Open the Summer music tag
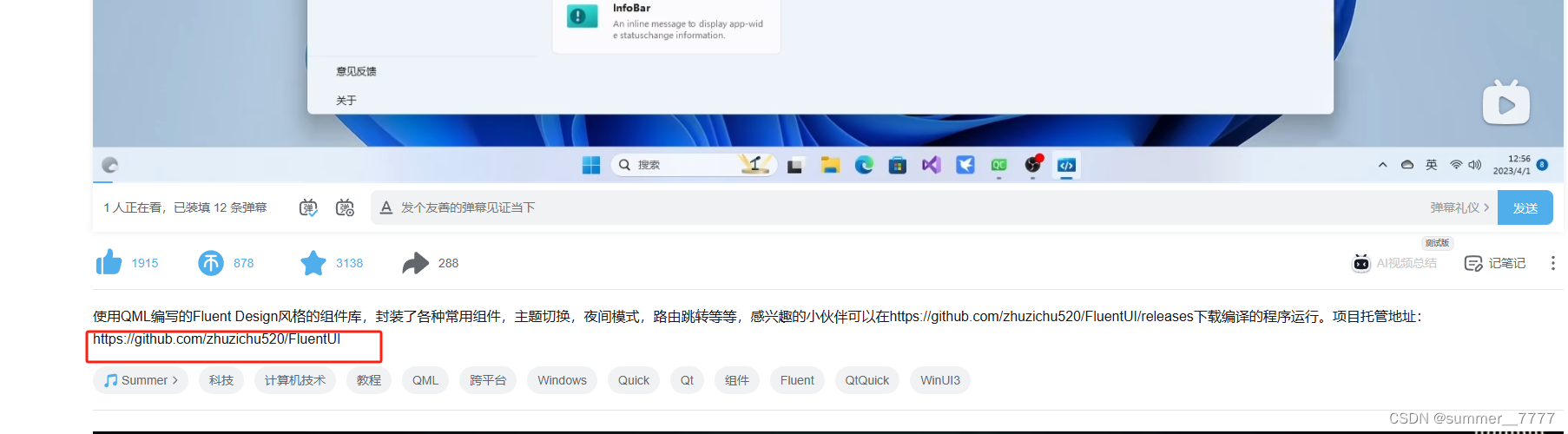 (141, 380)
